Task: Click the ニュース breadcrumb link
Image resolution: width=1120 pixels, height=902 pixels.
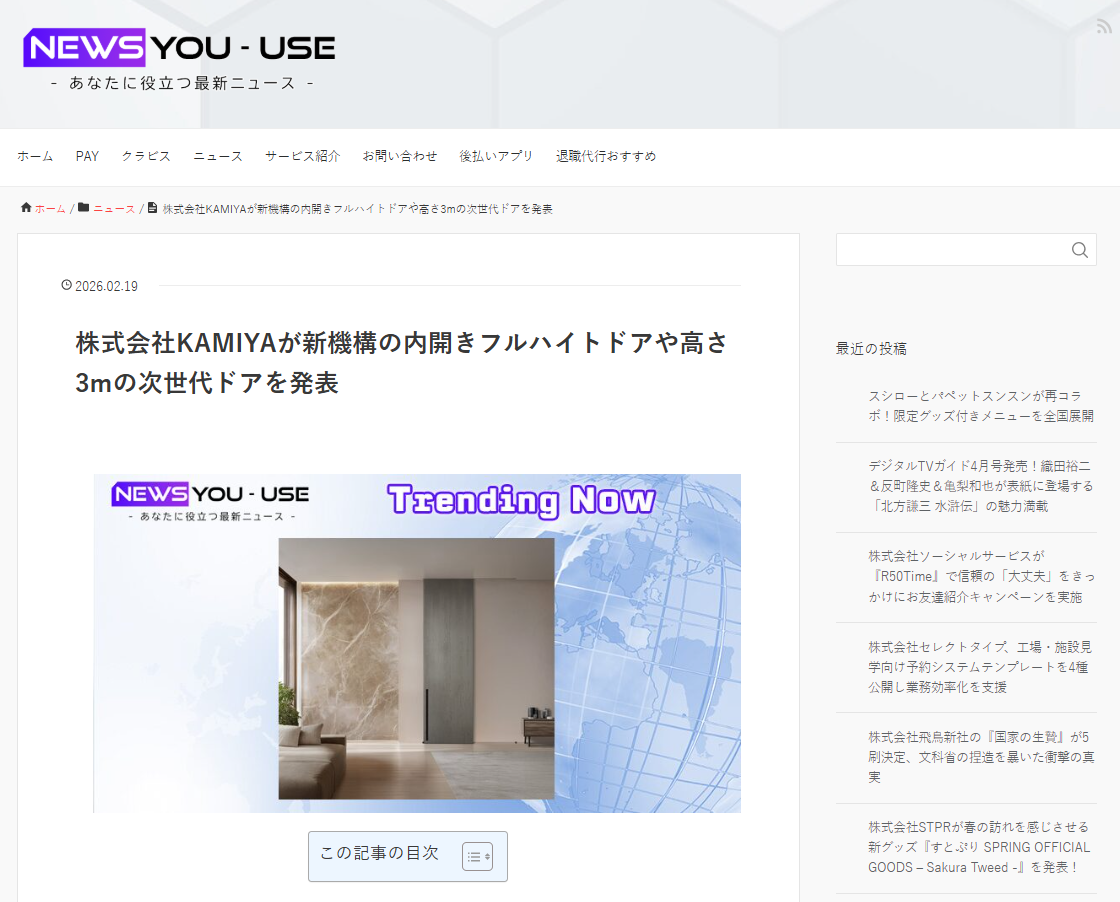Action: pyautogui.click(x=114, y=209)
